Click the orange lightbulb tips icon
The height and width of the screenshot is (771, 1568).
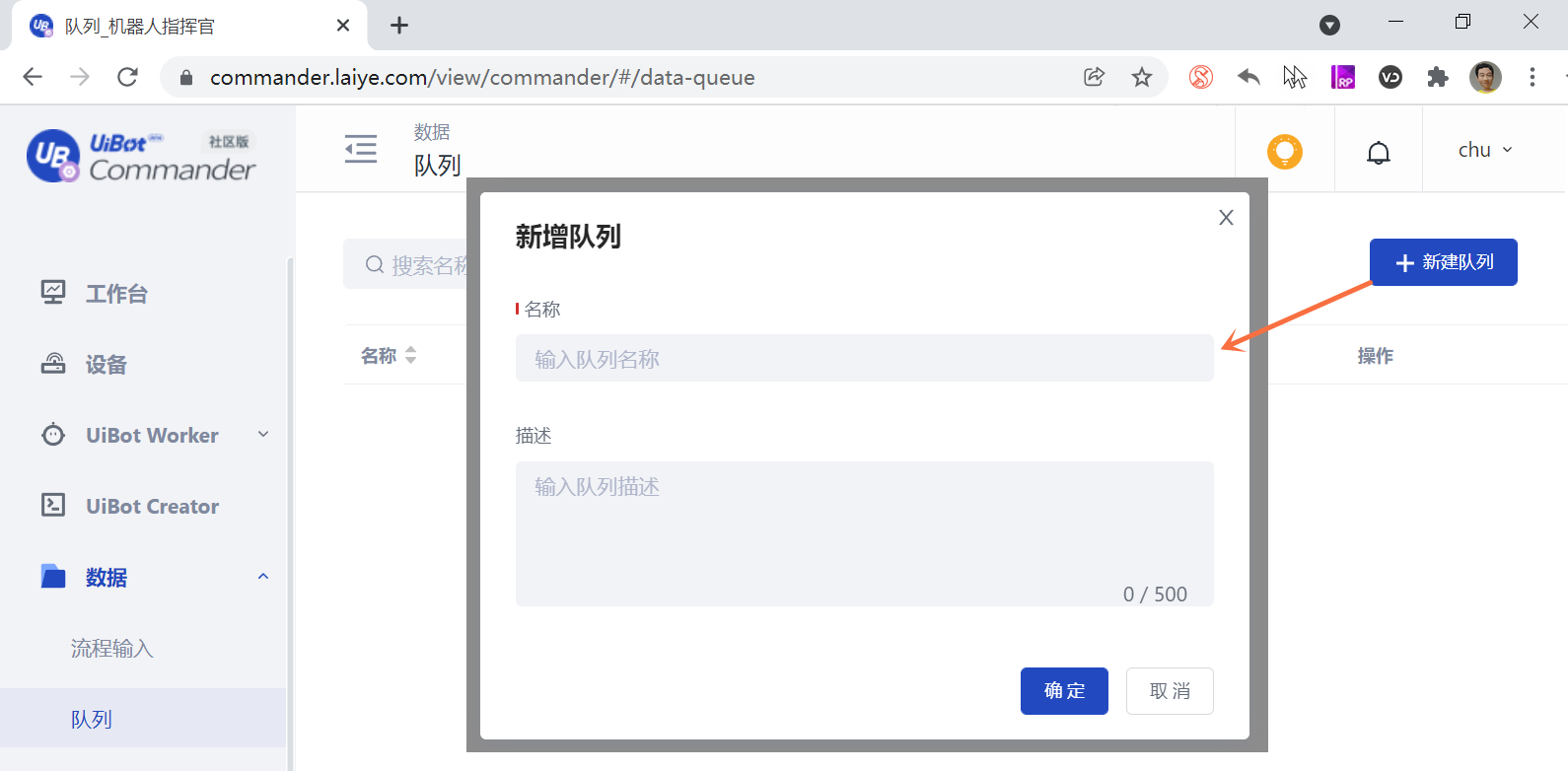pyautogui.click(x=1285, y=151)
